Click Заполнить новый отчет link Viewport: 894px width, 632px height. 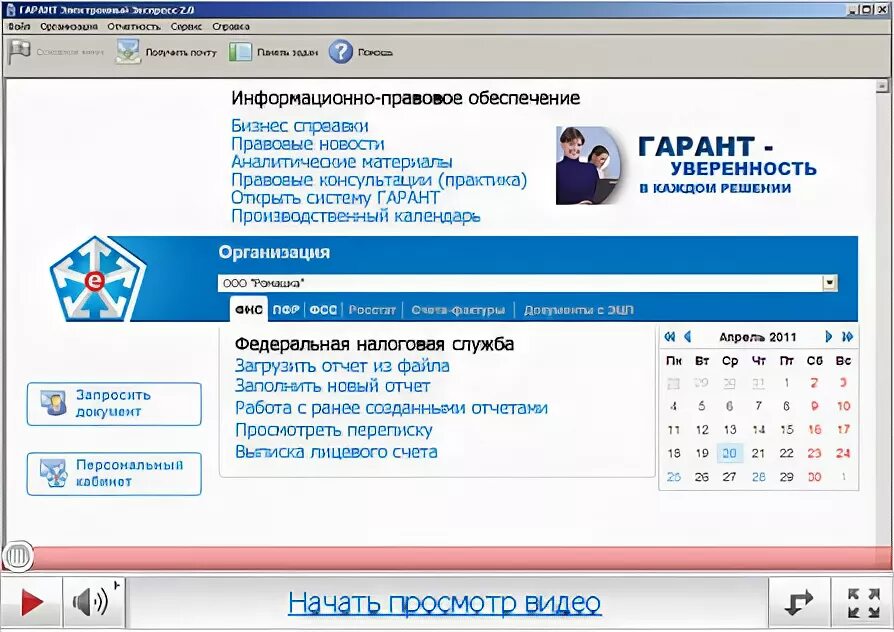(332, 386)
